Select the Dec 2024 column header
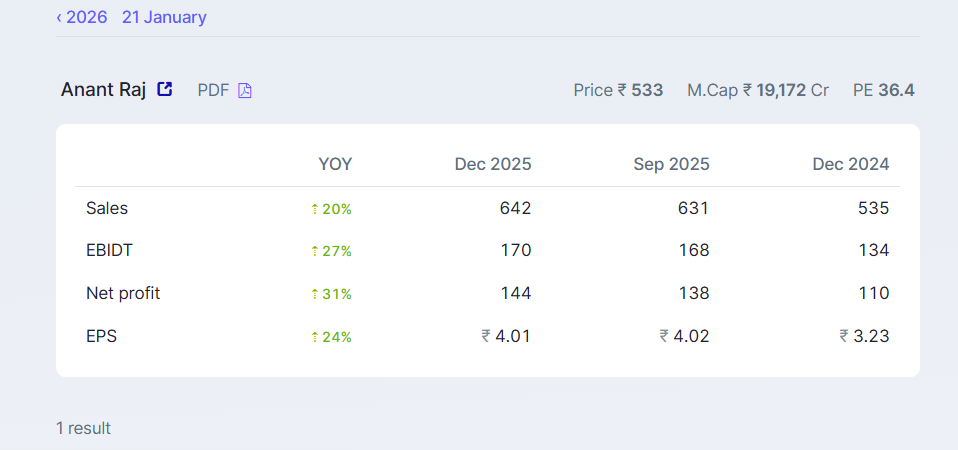958x450 pixels. [850, 164]
